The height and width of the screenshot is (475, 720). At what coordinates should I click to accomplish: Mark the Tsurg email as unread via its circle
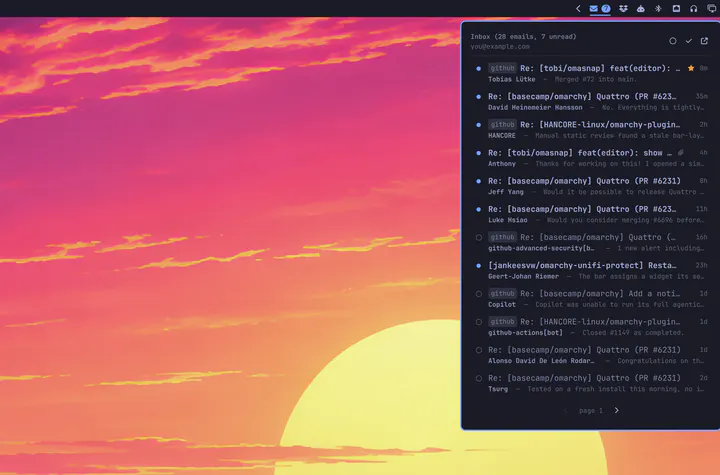(x=478, y=379)
